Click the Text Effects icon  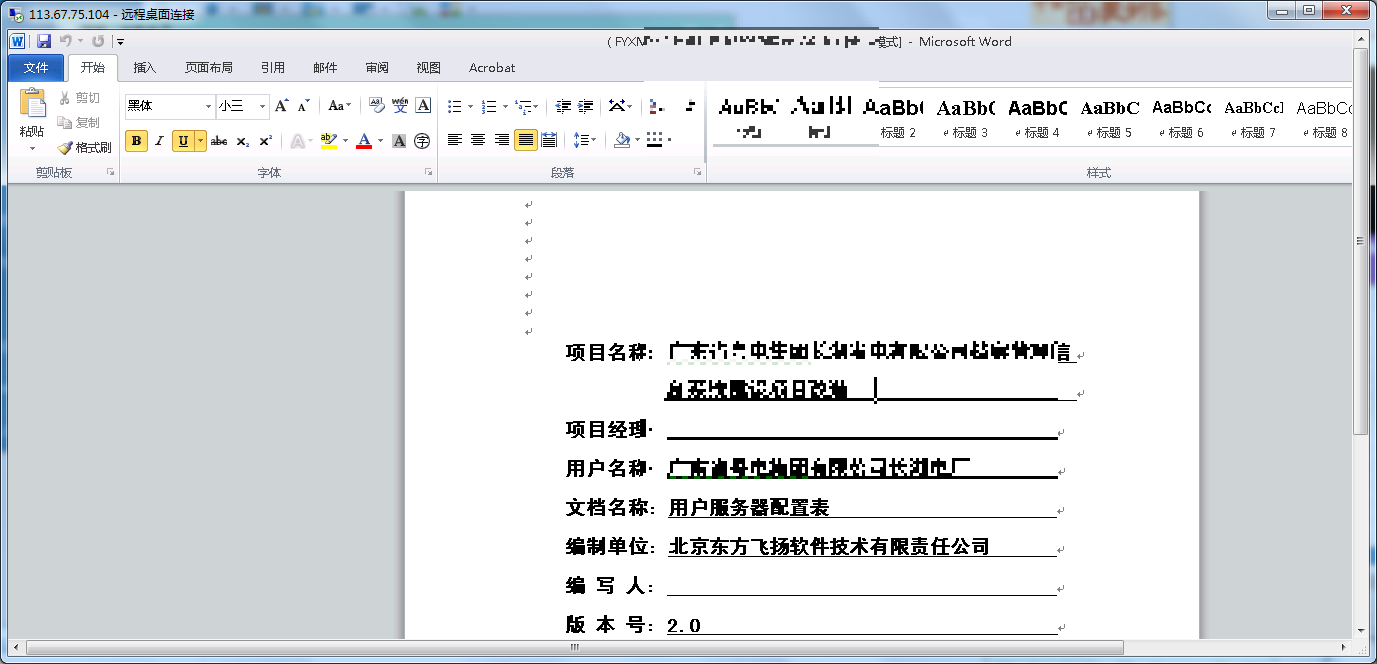coord(297,141)
